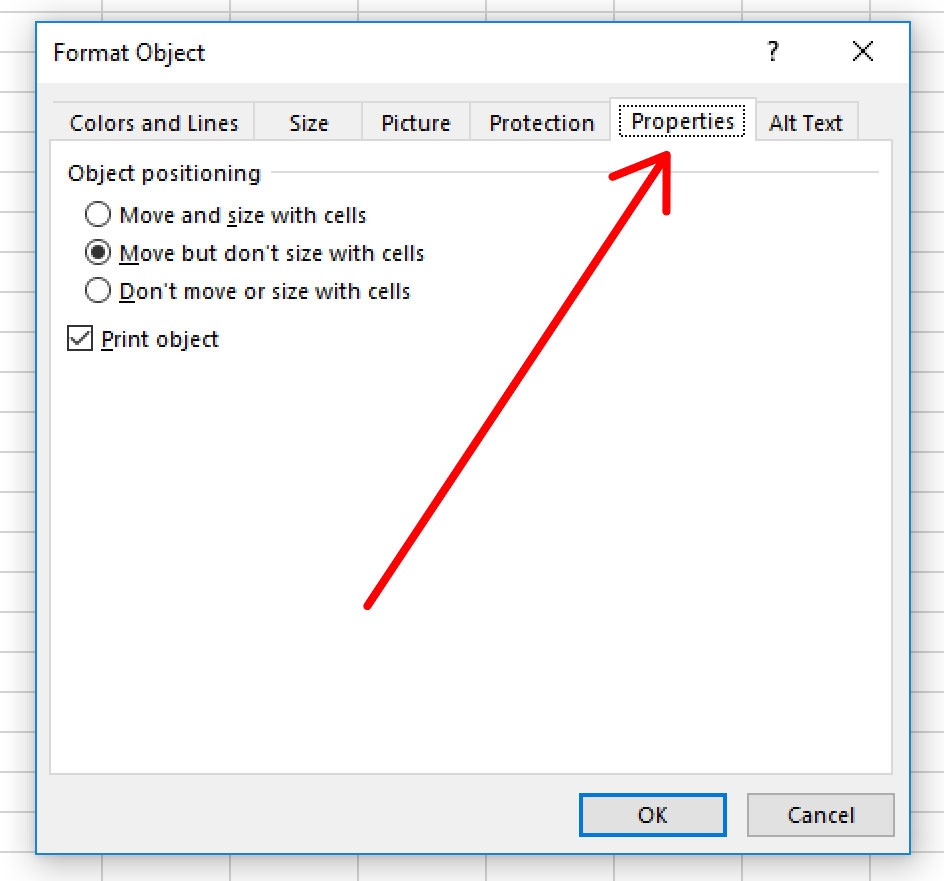Click the Print object label text
Viewport: 944px width, 881px height.
click(x=160, y=339)
